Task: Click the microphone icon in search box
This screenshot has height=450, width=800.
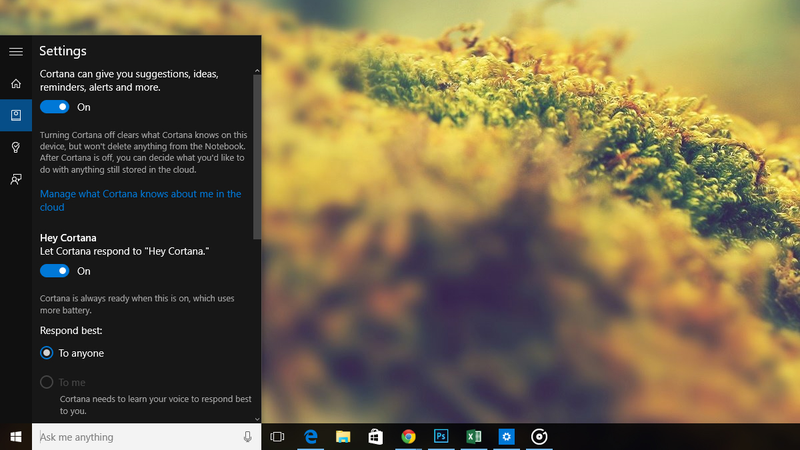Action: (247, 437)
